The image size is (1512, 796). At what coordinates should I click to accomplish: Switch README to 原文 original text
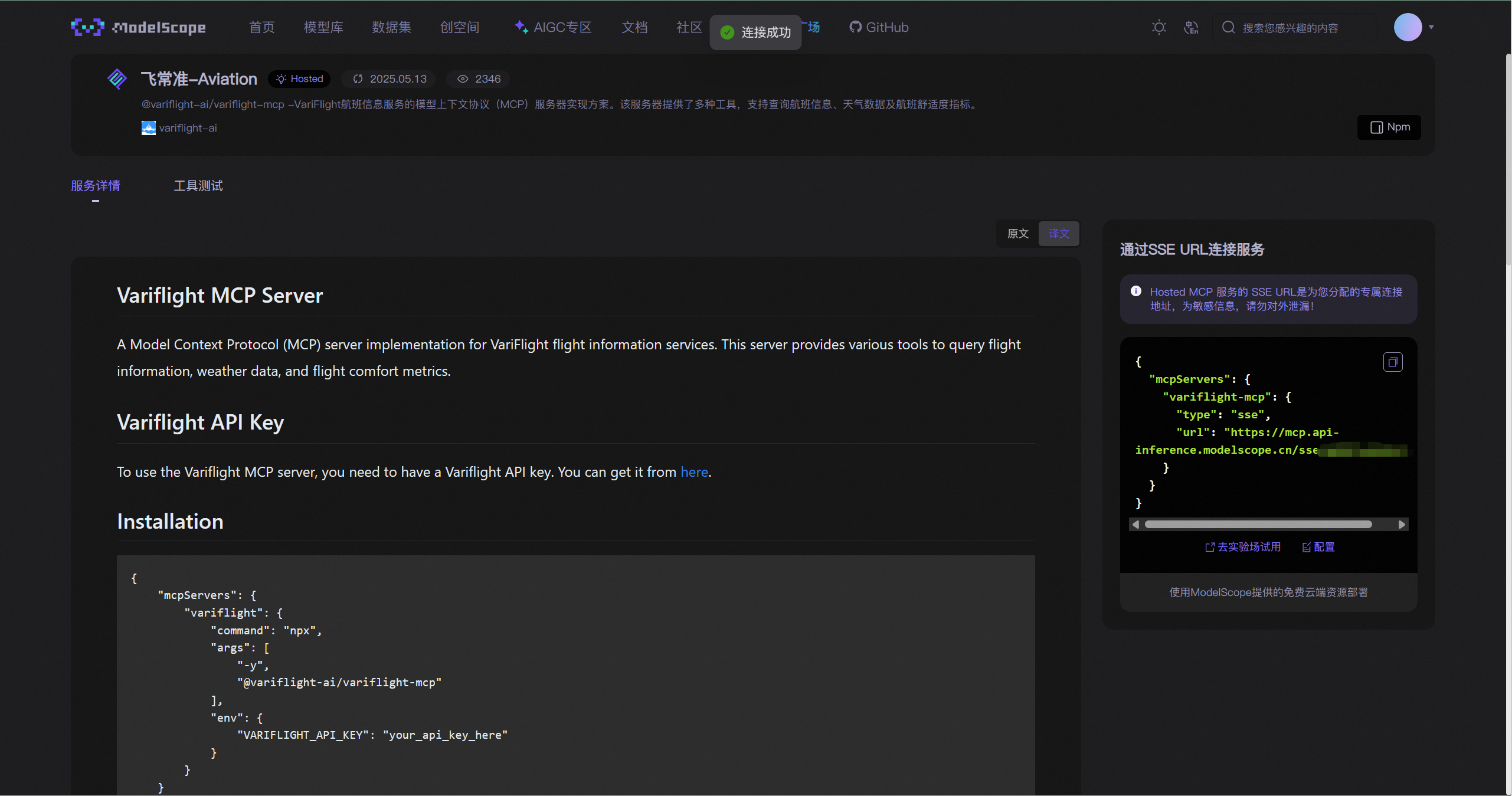tap(1017, 234)
